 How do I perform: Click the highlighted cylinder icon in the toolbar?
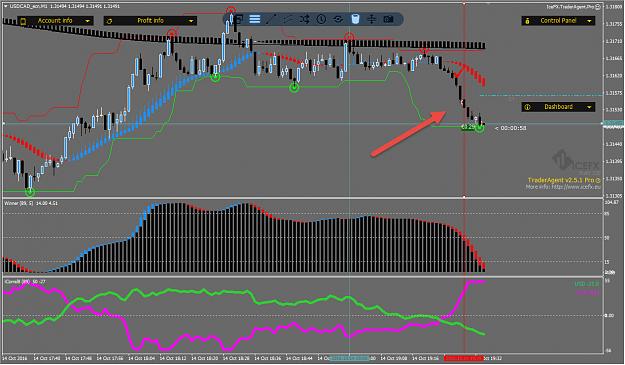(x=355, y=19)
